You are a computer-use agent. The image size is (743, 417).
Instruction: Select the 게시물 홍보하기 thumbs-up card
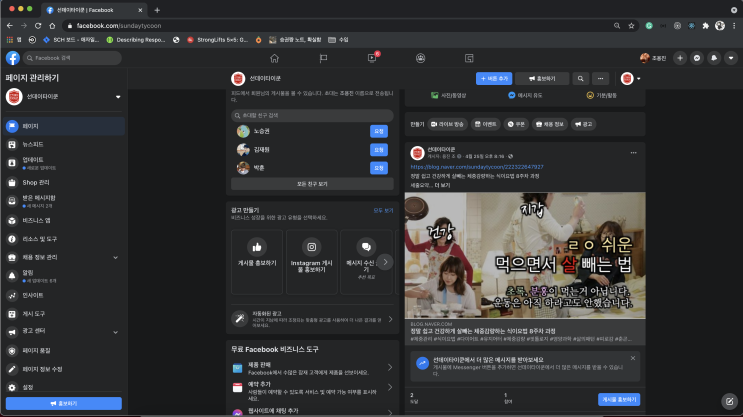257,262
